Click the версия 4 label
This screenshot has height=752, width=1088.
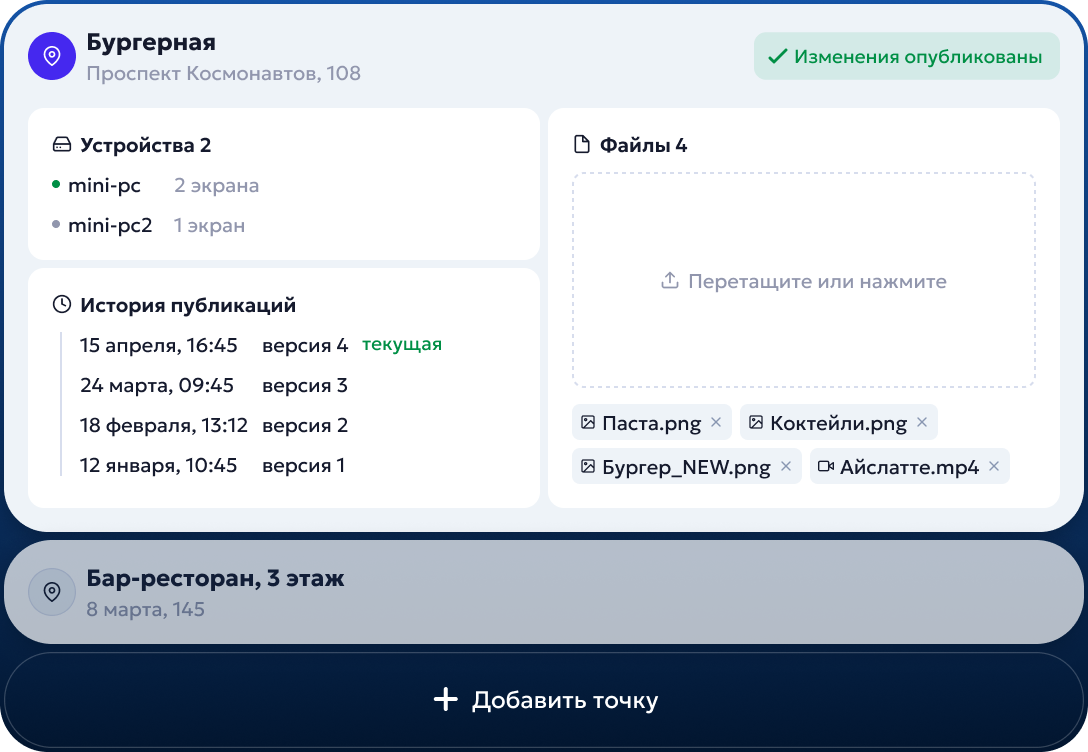pyautogui.click(x=305, y=345)
